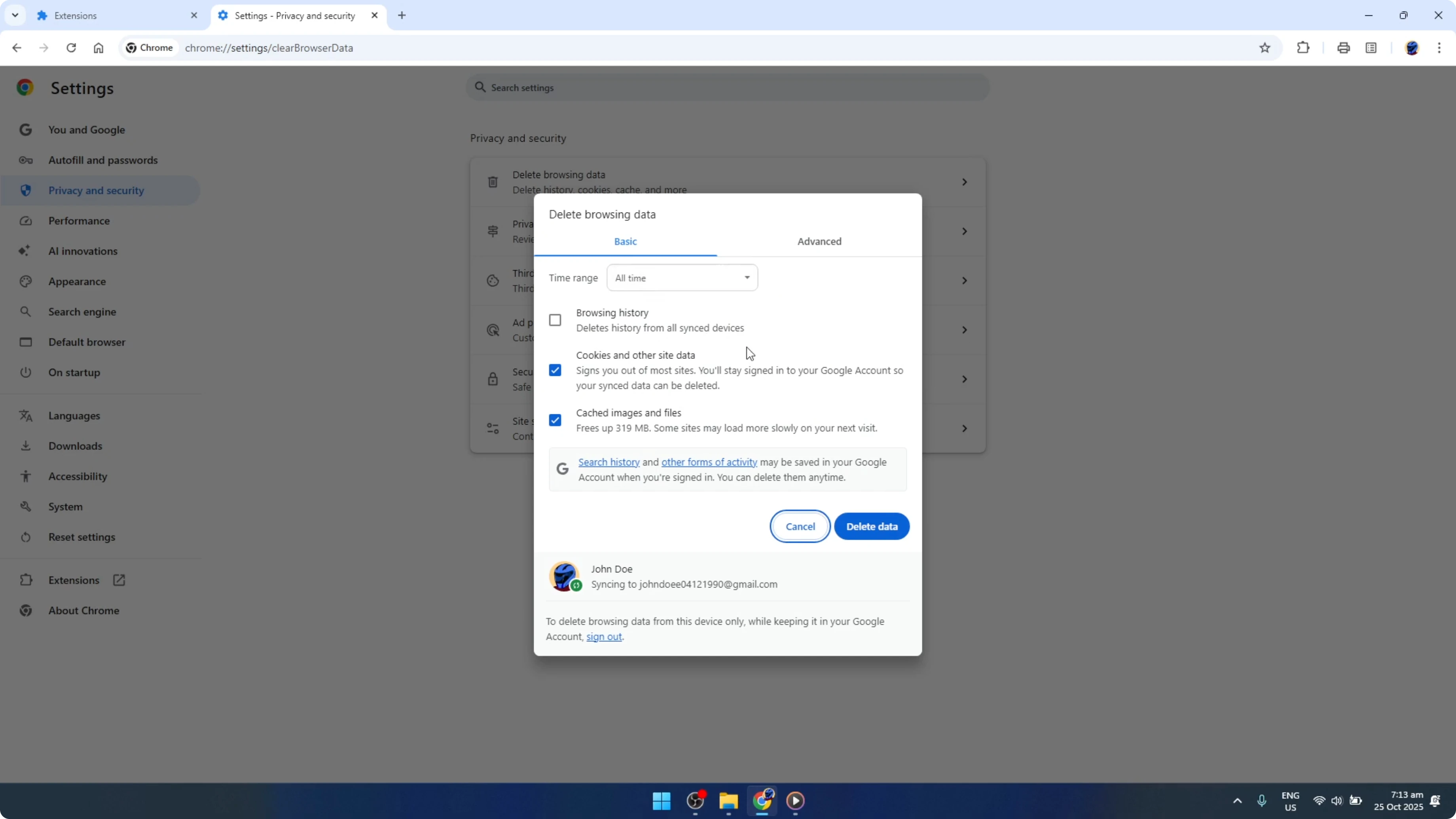Click the print icon in the toolbar
This screenshot has height=819, width=1456.
pos(1344,48)
